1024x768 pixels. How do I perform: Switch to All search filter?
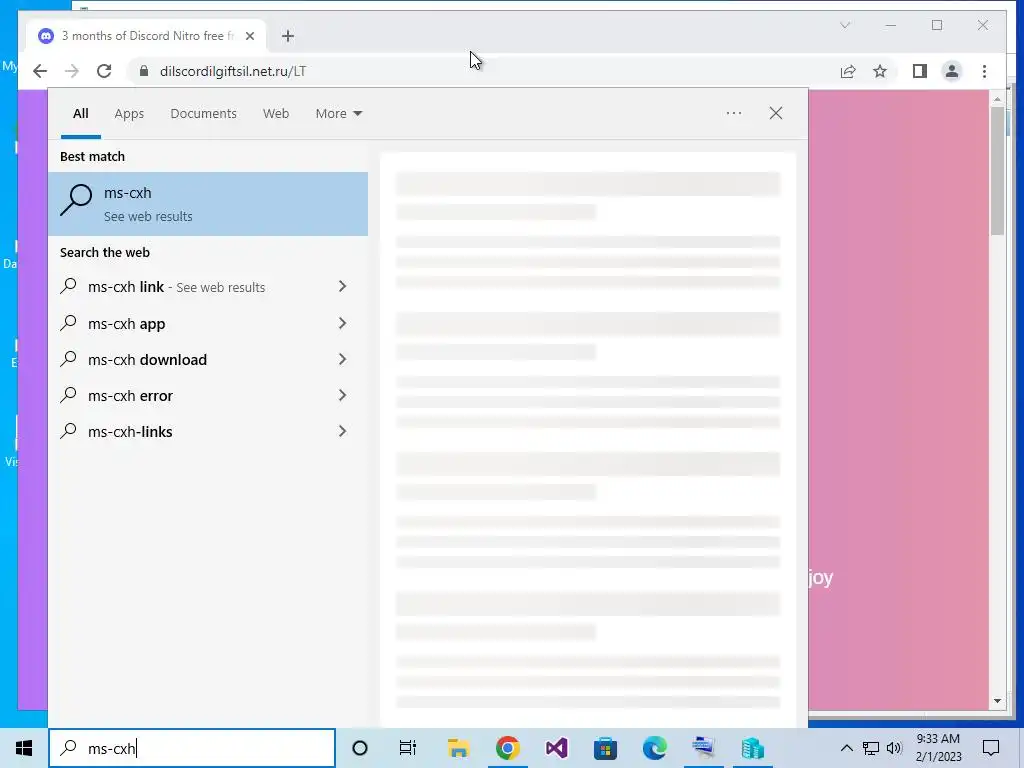[80, 114]
